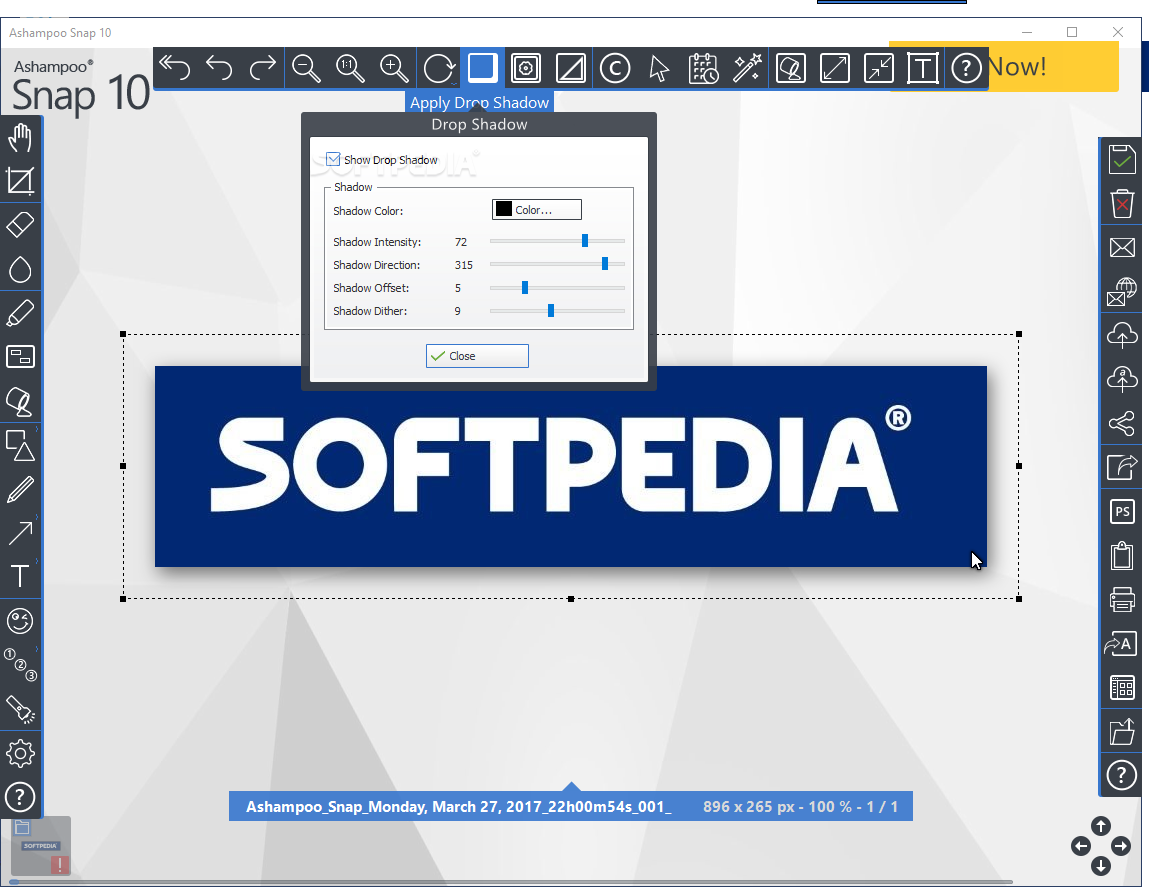Screen dimensions: 1149x887
Task: Open the Shadow Color picker button
Action: point(536,210)
